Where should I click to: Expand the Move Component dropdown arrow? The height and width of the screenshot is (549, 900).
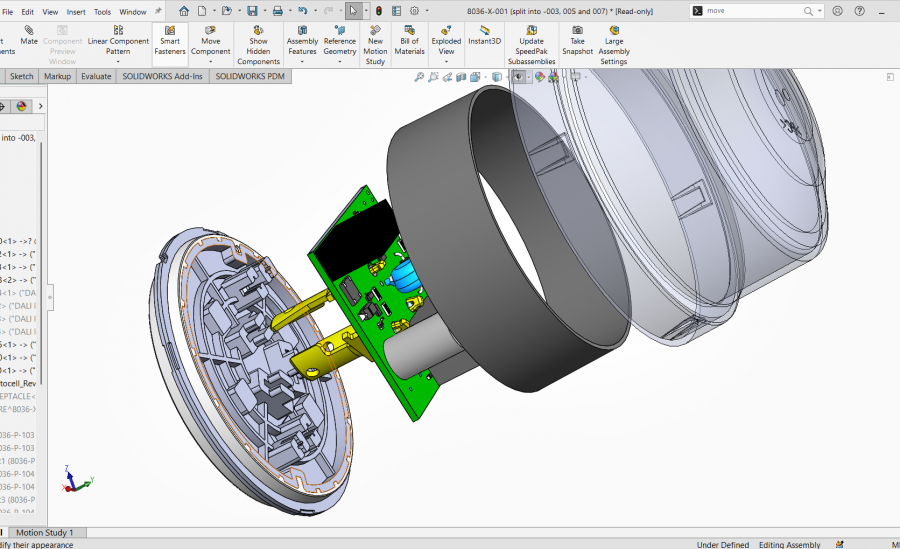pos(211,61)
